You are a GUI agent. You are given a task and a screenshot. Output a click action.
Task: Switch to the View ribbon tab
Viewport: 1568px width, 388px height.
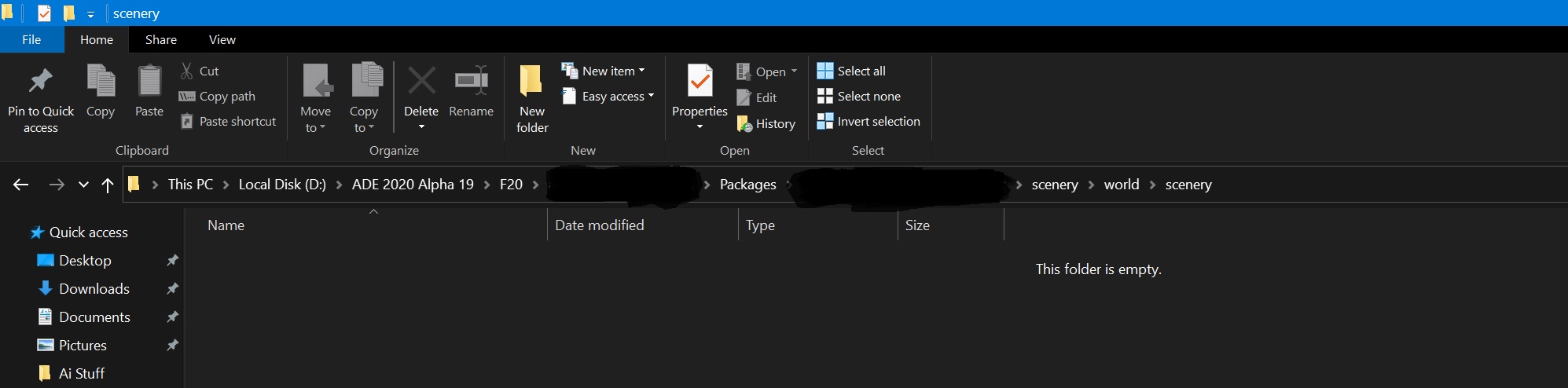point(222,39)
